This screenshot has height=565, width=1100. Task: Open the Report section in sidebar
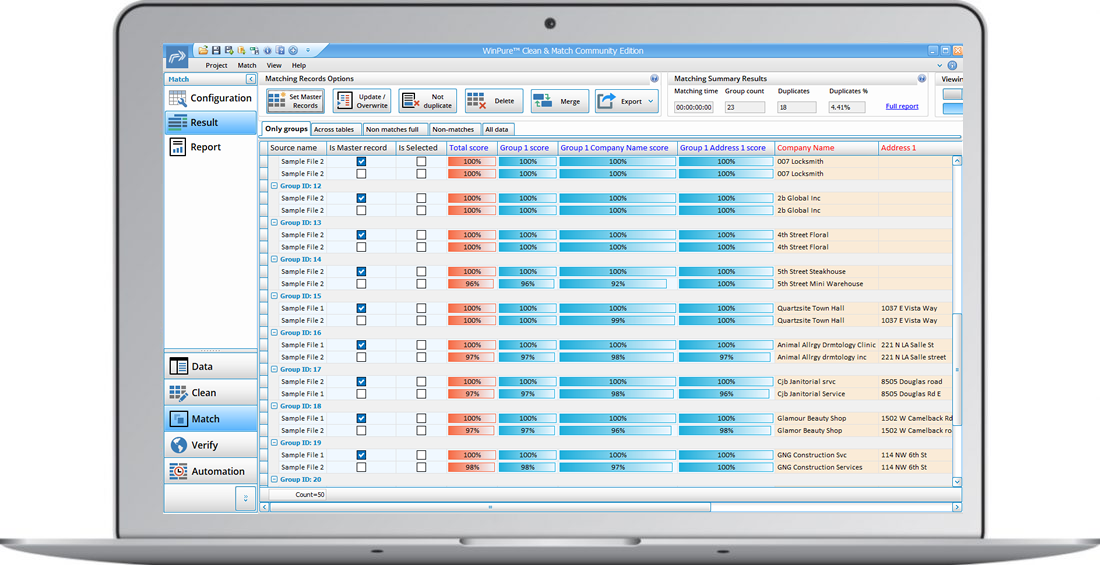(210, 147)
